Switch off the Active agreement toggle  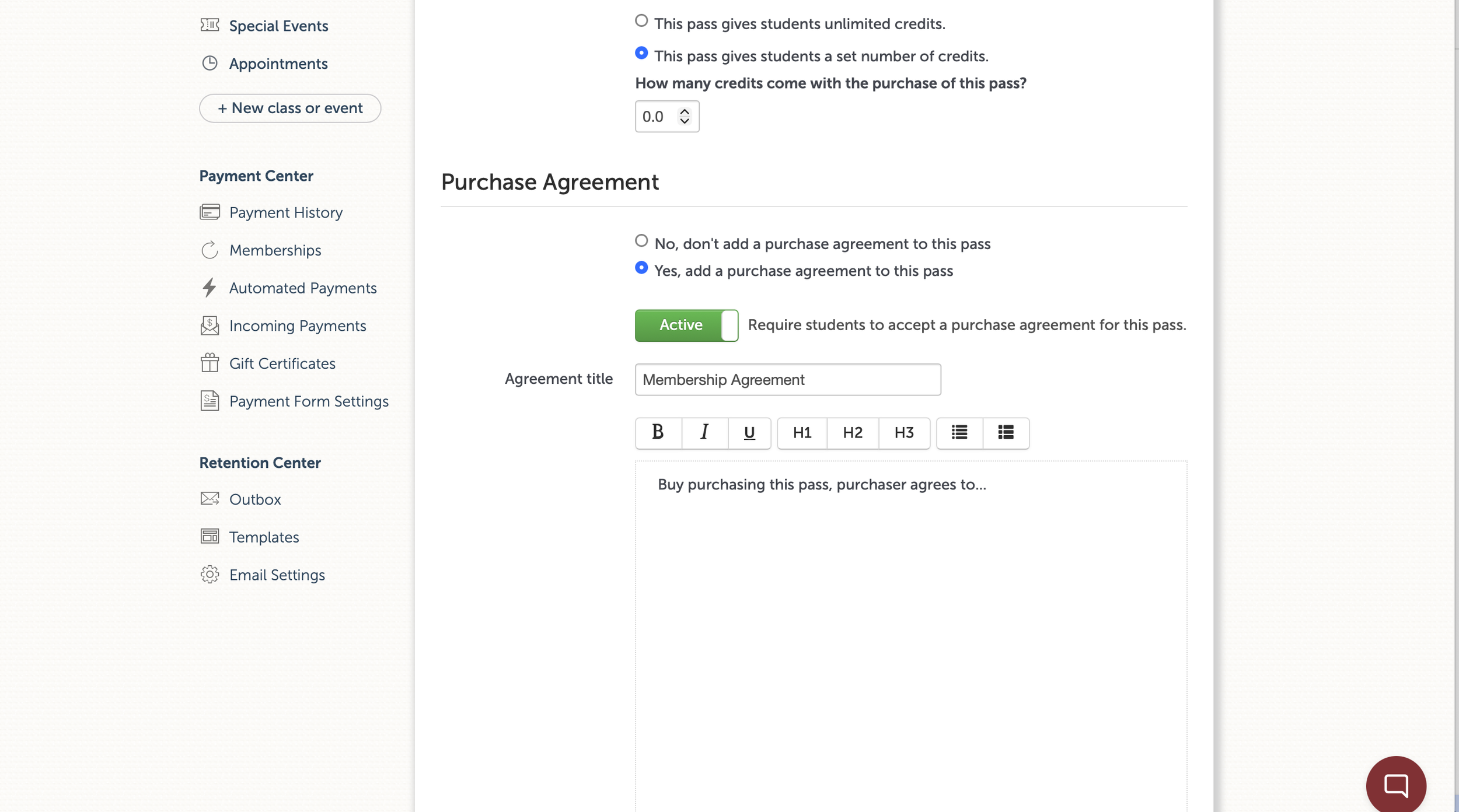pyautogui.click(x=686, y=325)
